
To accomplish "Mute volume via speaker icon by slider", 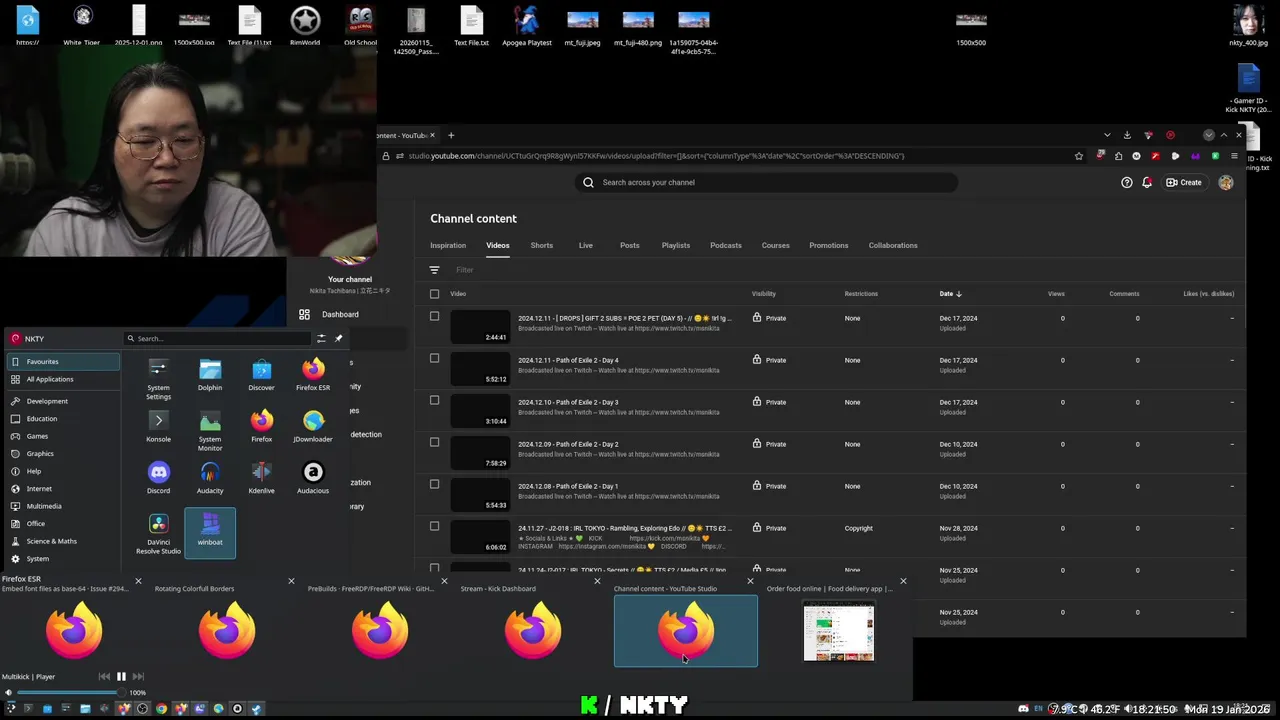I will click(8, 692).
